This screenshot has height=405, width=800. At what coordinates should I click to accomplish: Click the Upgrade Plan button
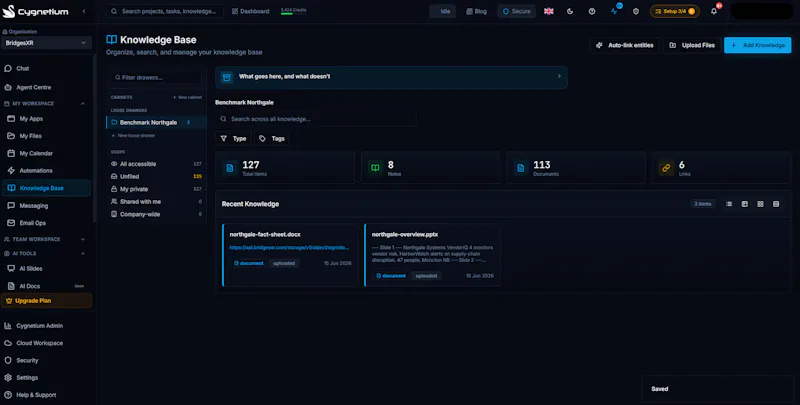(x=46, y=301)
